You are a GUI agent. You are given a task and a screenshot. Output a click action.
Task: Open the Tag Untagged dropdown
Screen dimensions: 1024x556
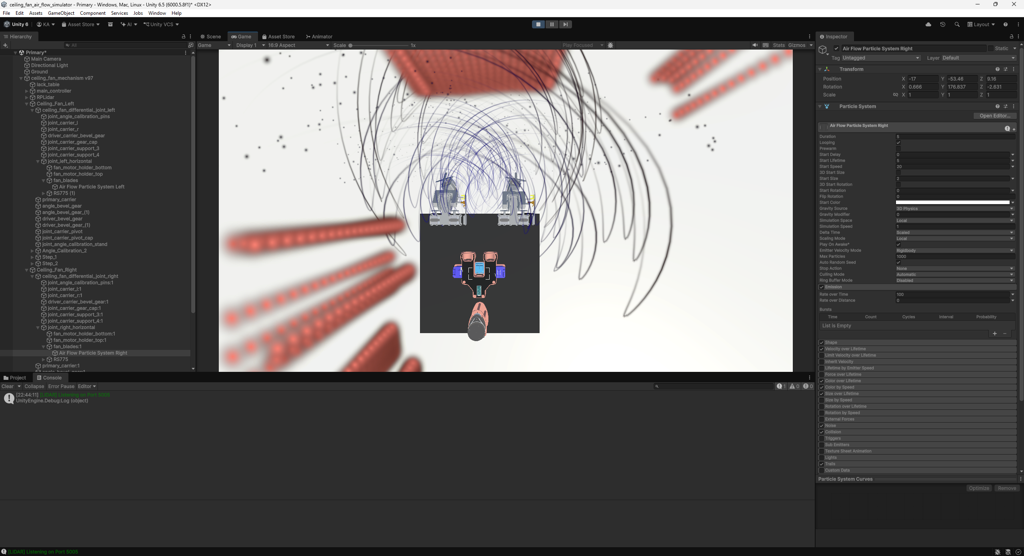coord(881,58)
